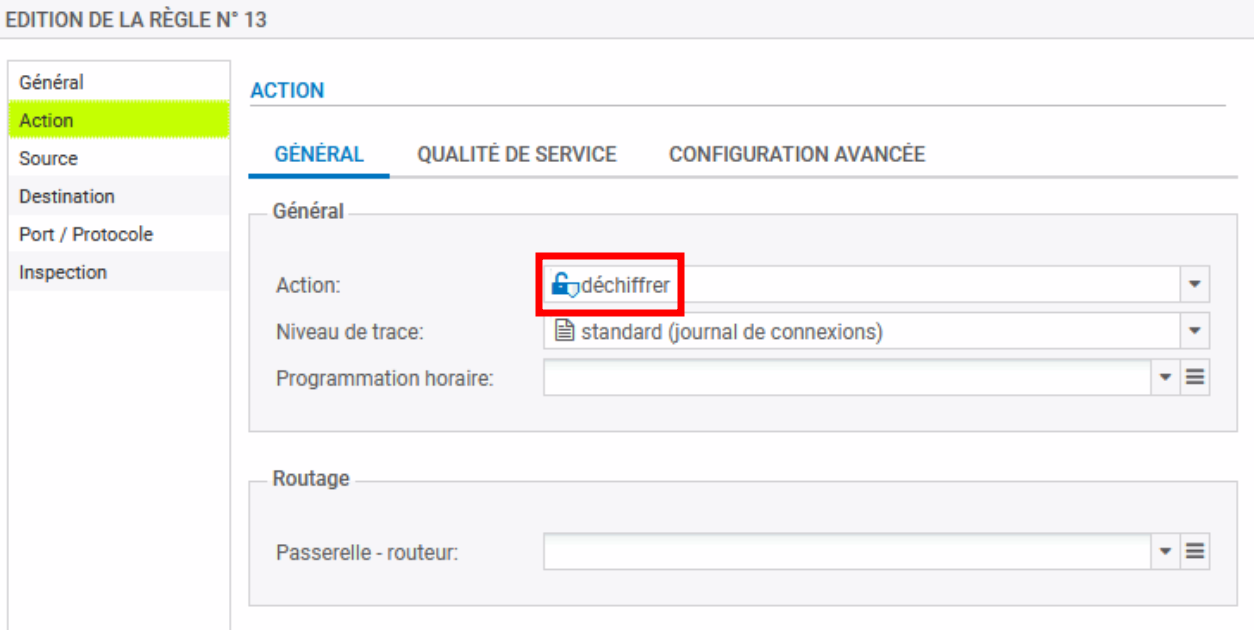The image size is (1254, 630).
Task: Navigate to Port / Protocole section
Action: pos(86,234)
